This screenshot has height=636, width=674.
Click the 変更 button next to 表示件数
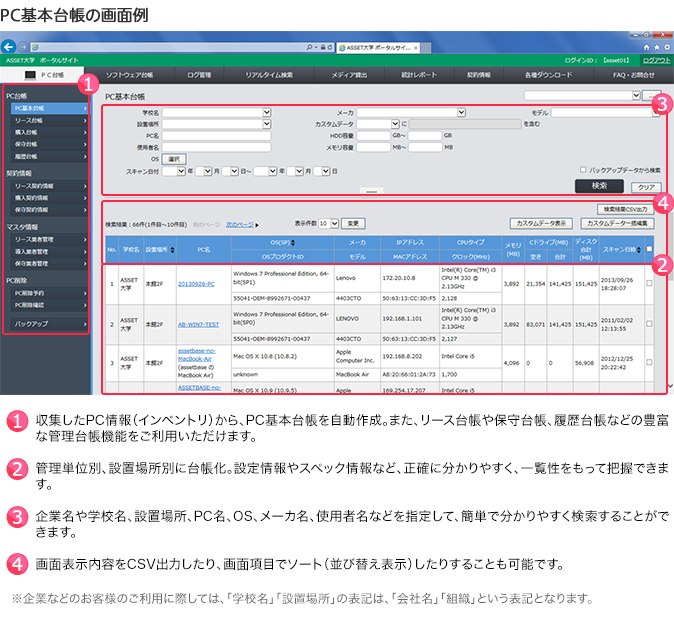pyautogui.click(x=353, y=223)
